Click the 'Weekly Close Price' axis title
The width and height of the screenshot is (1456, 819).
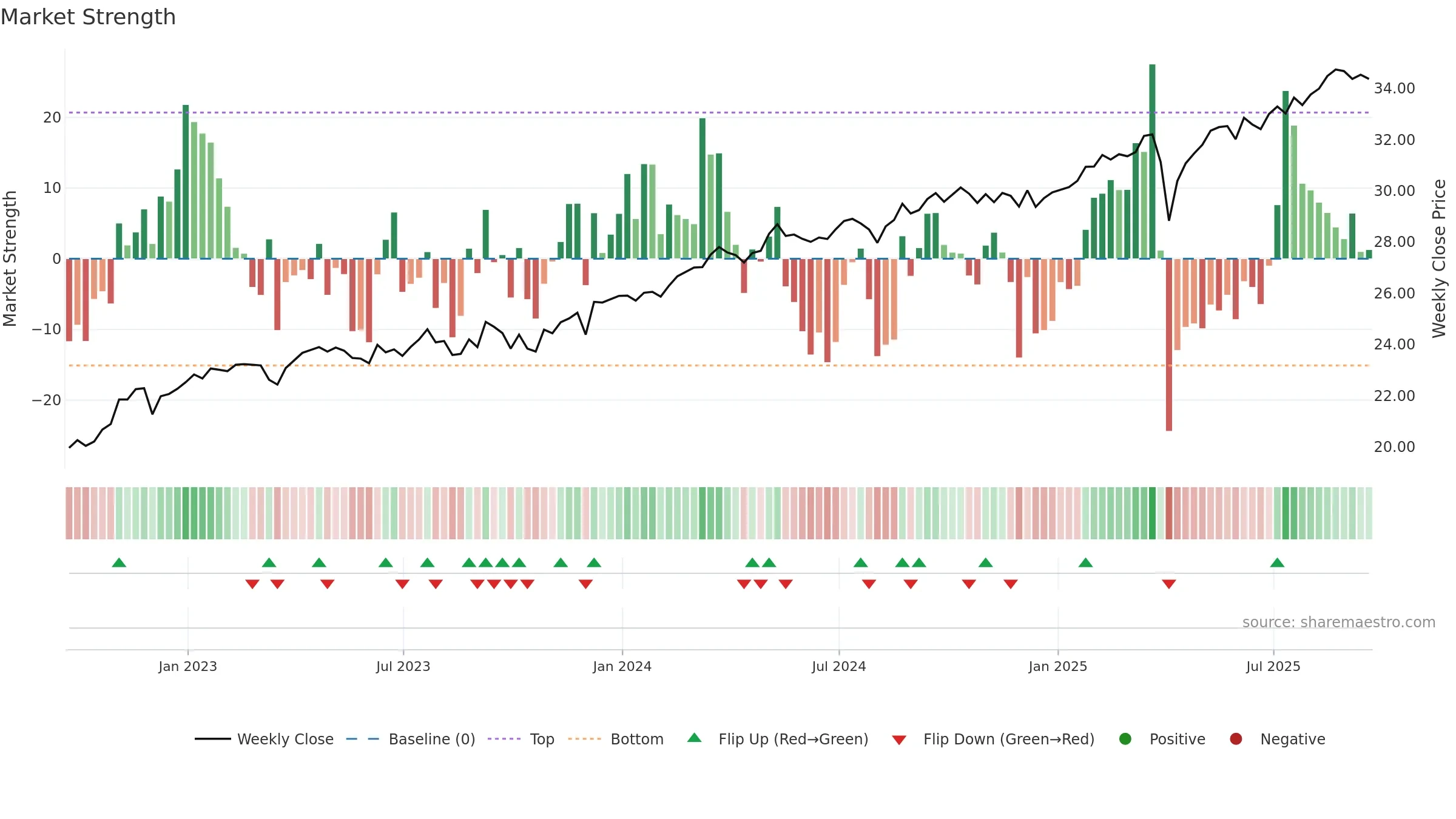coord(1439,258)
